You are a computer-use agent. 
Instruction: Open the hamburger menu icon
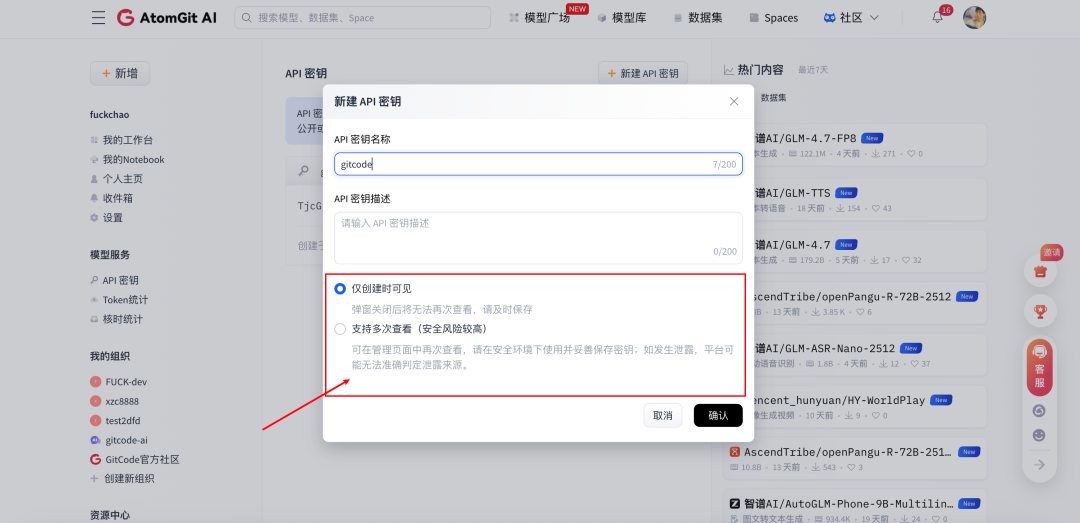[98, 18]
